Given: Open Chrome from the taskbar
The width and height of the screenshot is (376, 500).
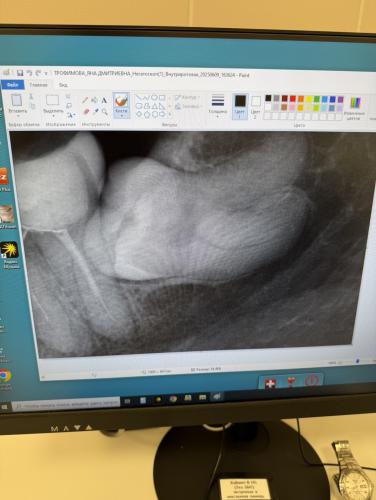Looking at the screenshot, I should click(173, 398).
